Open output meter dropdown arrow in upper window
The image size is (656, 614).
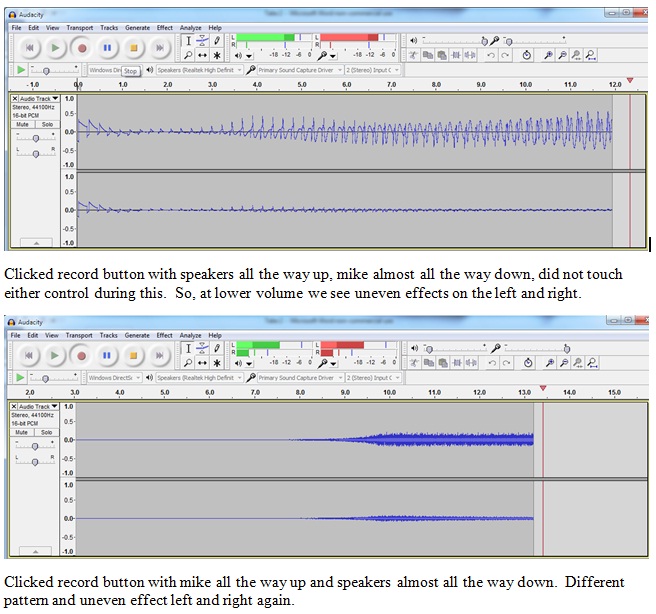click(249, 56)
